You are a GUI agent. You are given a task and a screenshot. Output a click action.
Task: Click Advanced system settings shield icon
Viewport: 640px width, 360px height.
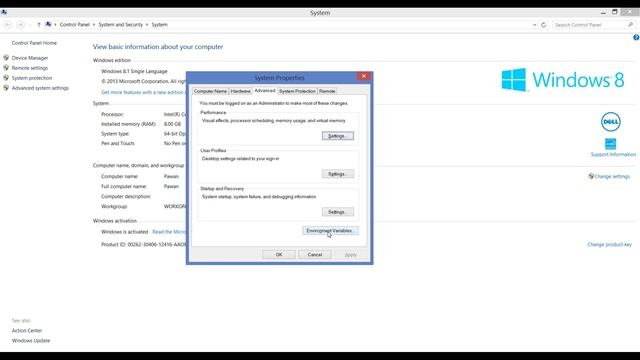click(6, 88)
